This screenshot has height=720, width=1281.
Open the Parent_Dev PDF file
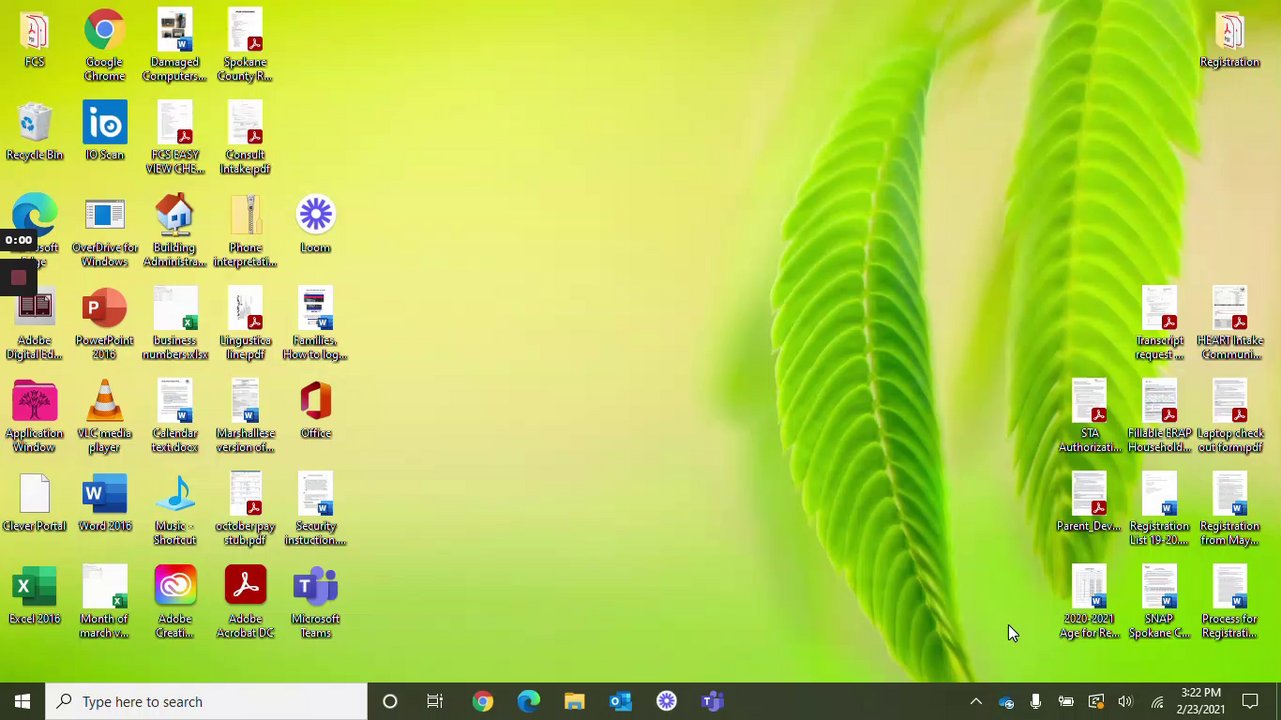point(1089,503)
